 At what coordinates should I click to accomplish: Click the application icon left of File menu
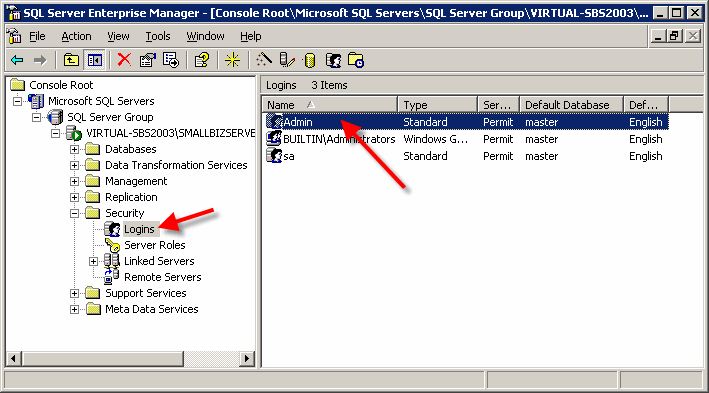(14, 36)
